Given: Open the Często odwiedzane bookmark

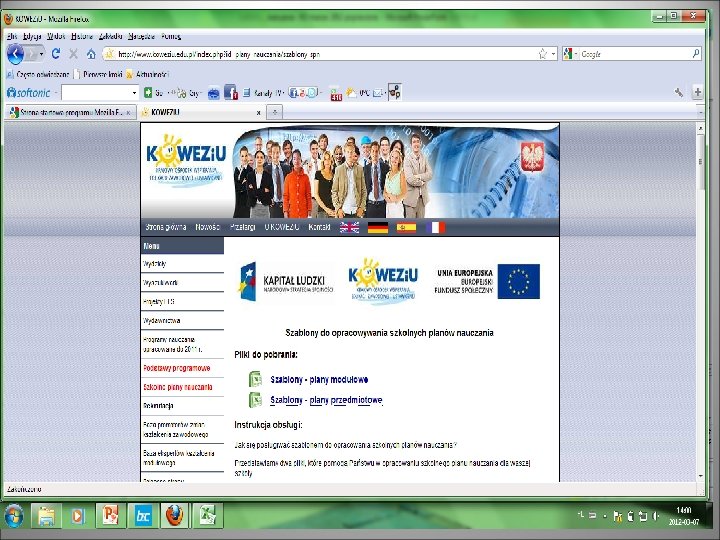Looking at the screenshot, I should point(38,74).
